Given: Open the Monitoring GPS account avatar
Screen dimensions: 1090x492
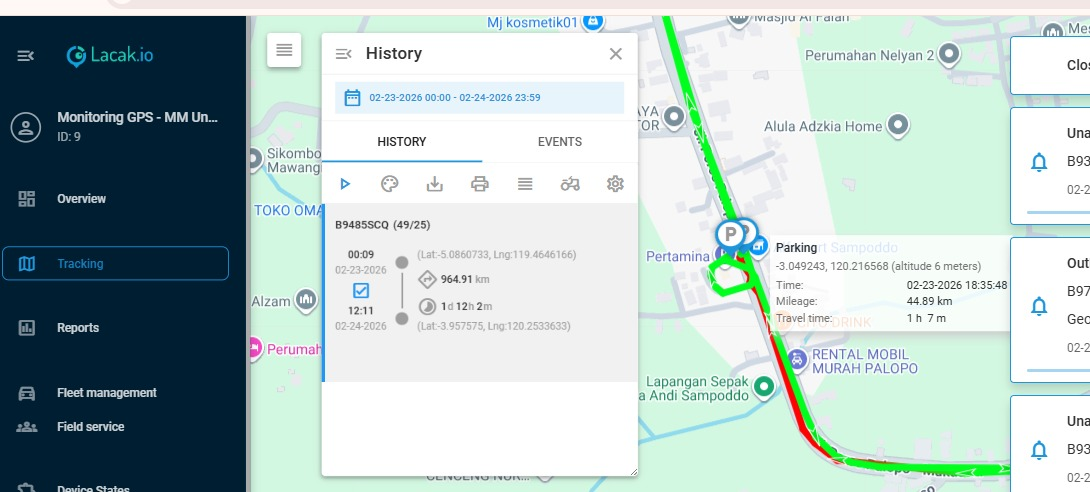Looking at the screenshot, I should tap(26, 127).
